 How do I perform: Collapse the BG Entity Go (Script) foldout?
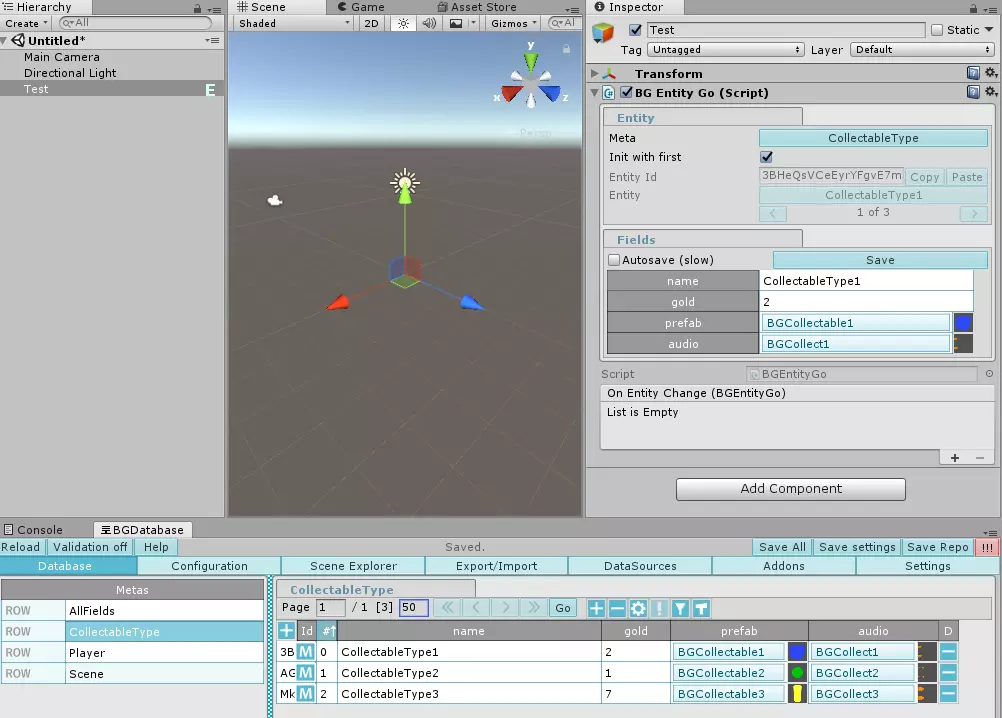[595, 92]
